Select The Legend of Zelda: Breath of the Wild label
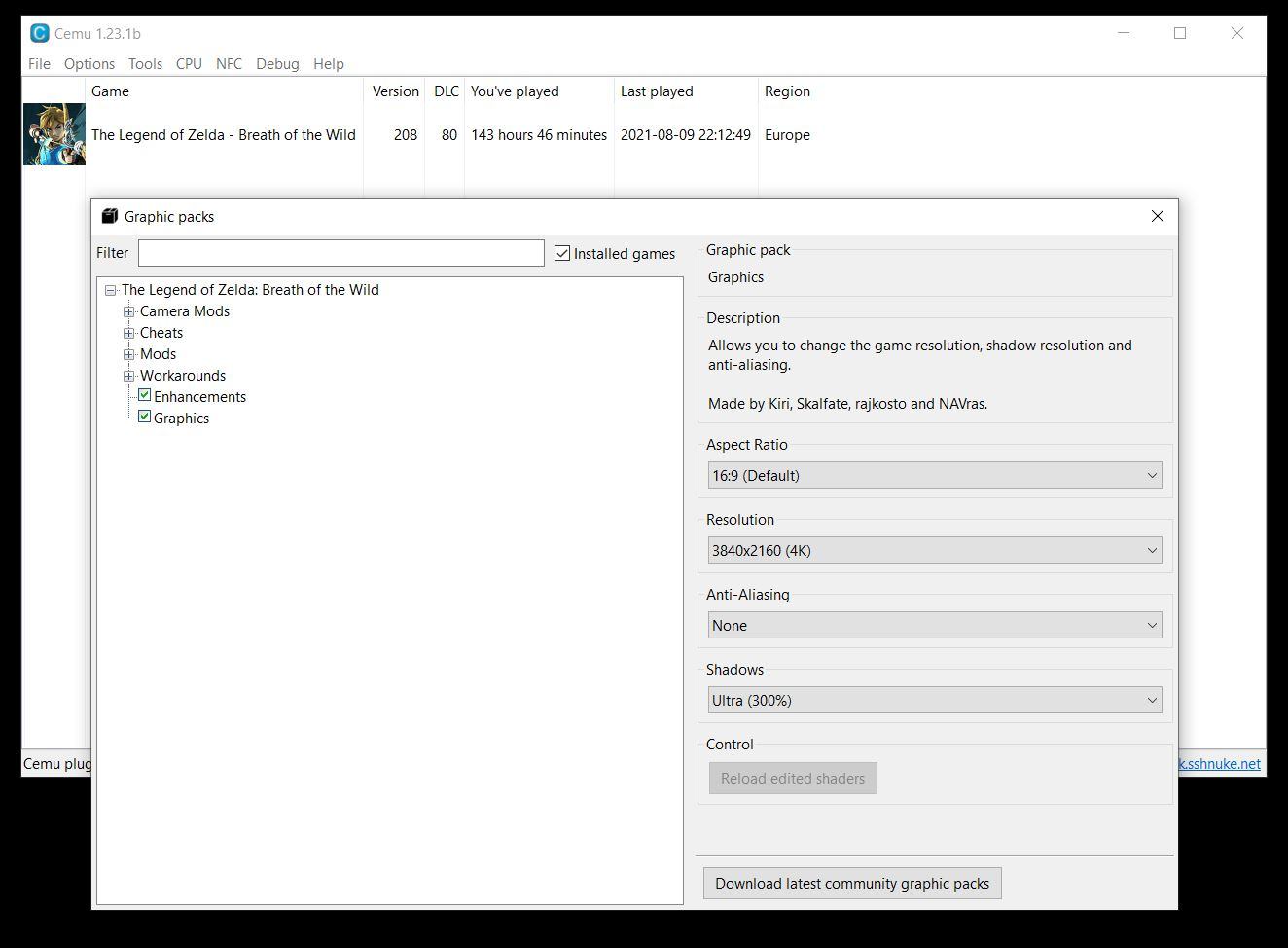This screenshot has width=1288, height=948. click(250, 290)
